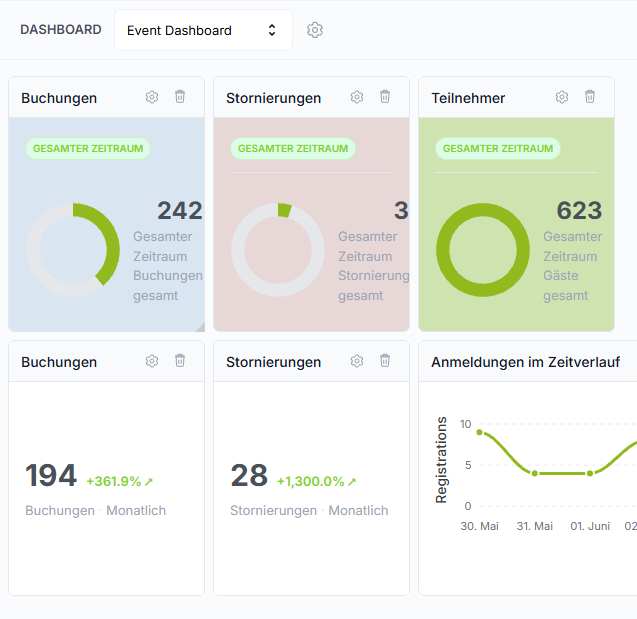This screenshot has width=637, height=619.
Task: Click the +361.9% trend indicator
Action: 119,482
